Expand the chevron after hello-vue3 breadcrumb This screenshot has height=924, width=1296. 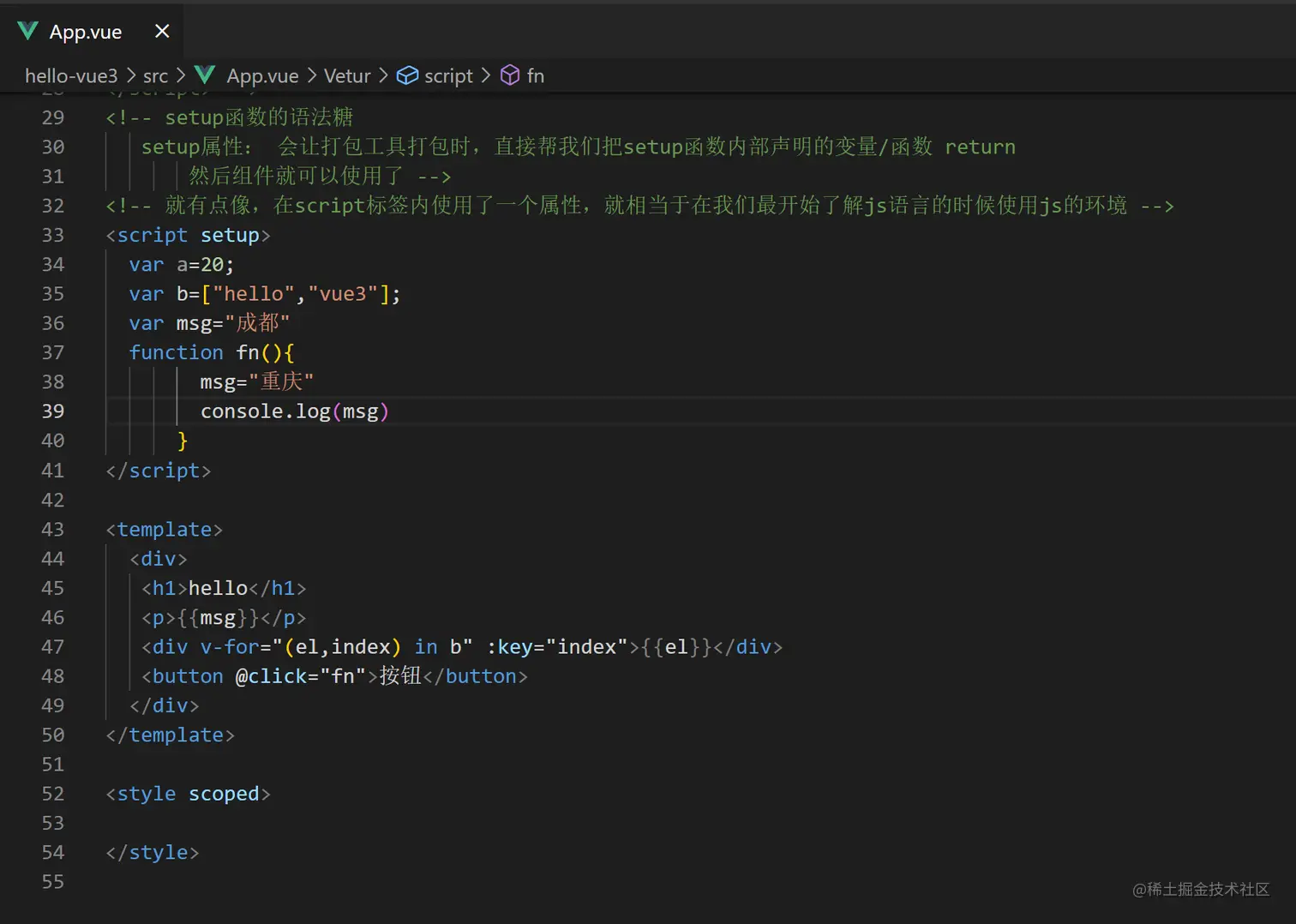pyautogui.click(x=131, y=76)
